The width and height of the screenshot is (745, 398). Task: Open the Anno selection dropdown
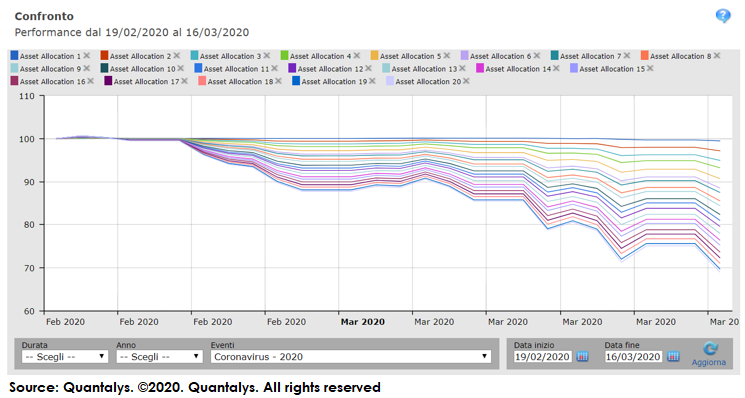tap(160, 357)
